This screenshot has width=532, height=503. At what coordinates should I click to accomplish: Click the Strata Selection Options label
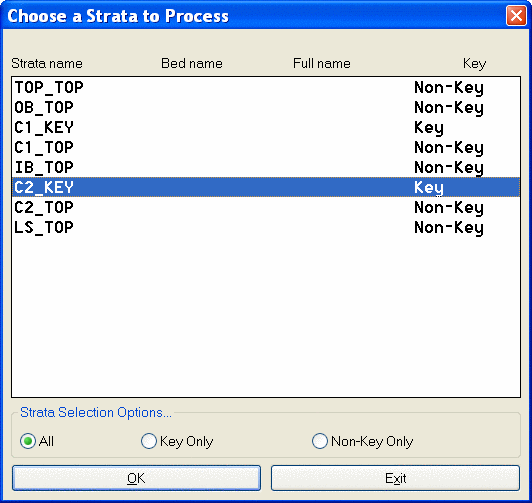(x=96, y=412)
